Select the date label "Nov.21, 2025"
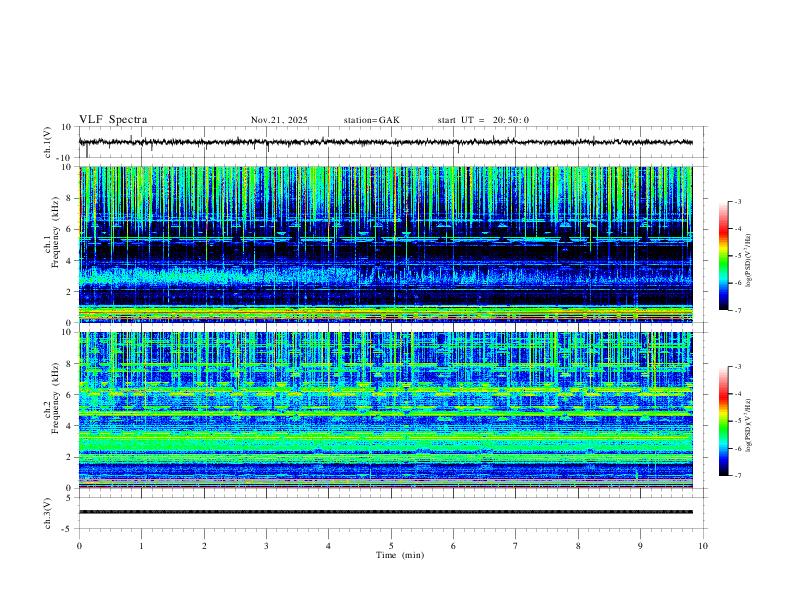The height and width of the screenshot is (612, 792). [x=279, y=120]
